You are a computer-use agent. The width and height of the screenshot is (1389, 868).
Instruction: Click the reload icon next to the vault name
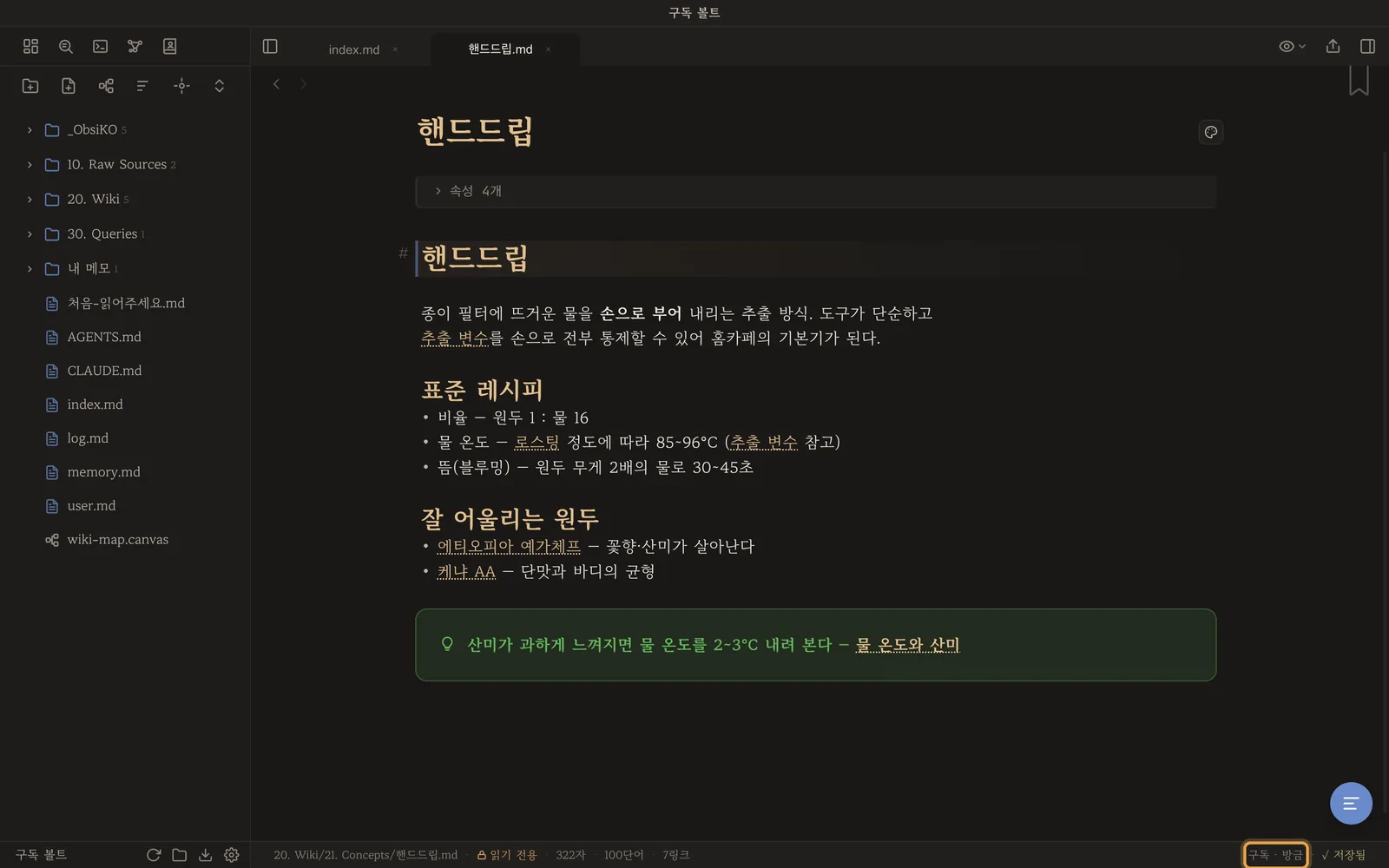tap(154, 855)
